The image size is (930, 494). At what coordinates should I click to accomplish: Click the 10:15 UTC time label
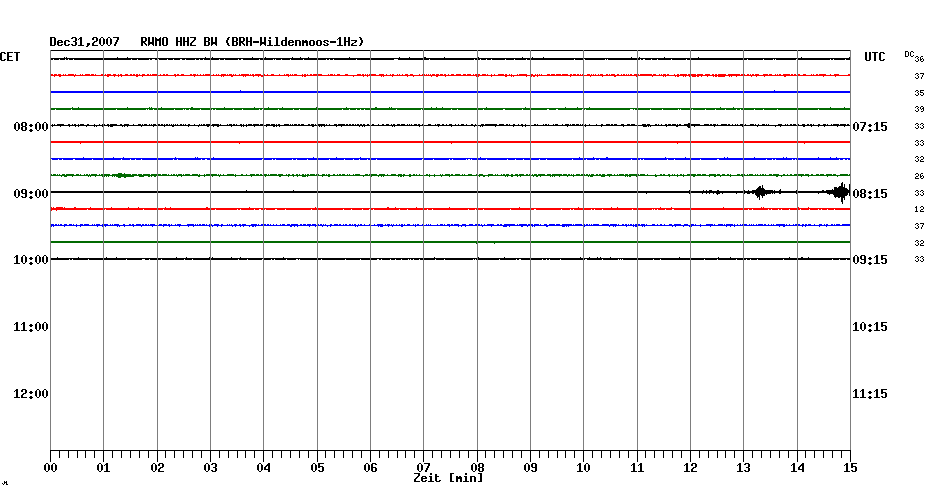[x=870, y=327]
